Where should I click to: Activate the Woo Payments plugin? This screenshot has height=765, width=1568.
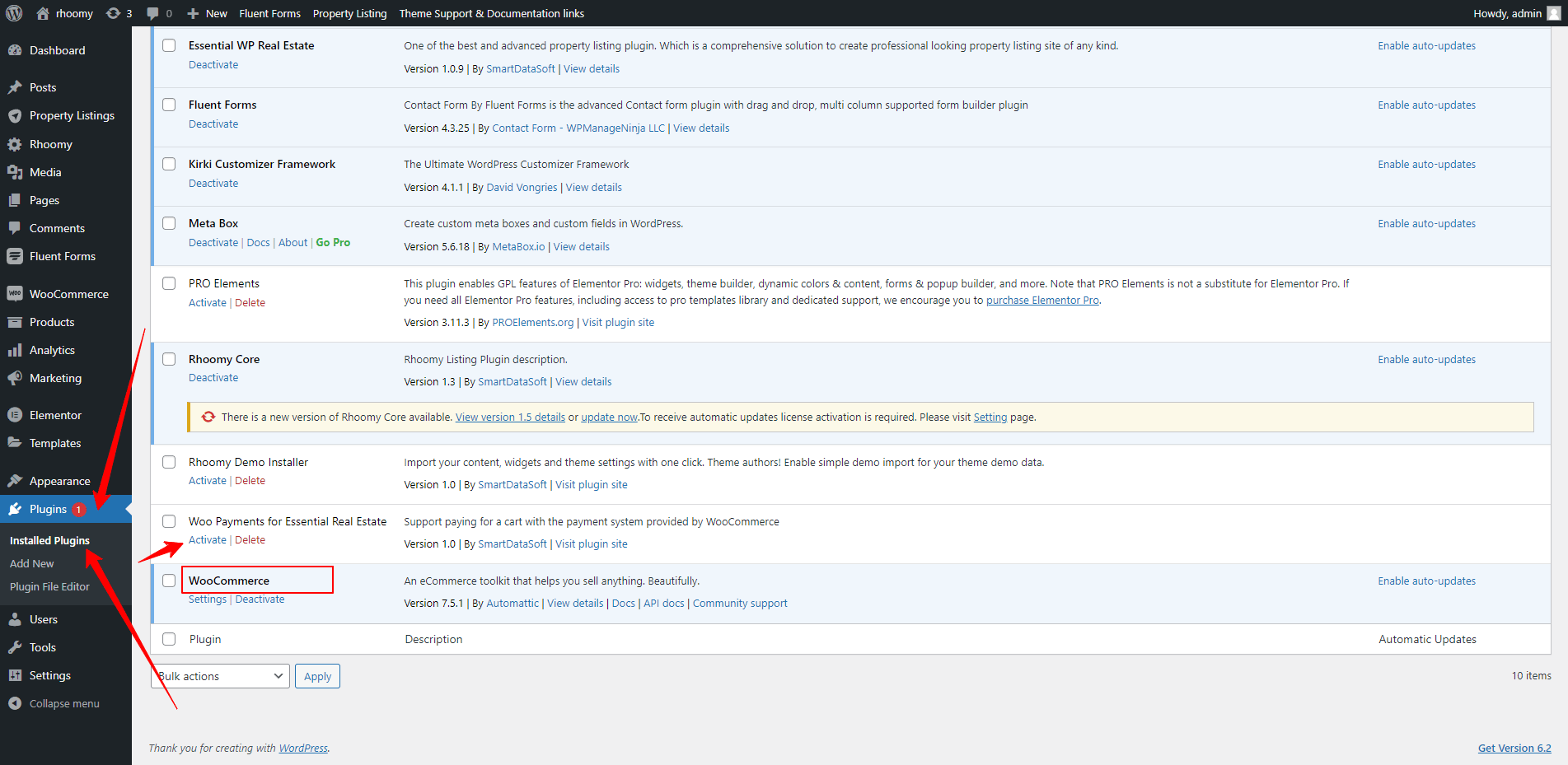(207, 539)
